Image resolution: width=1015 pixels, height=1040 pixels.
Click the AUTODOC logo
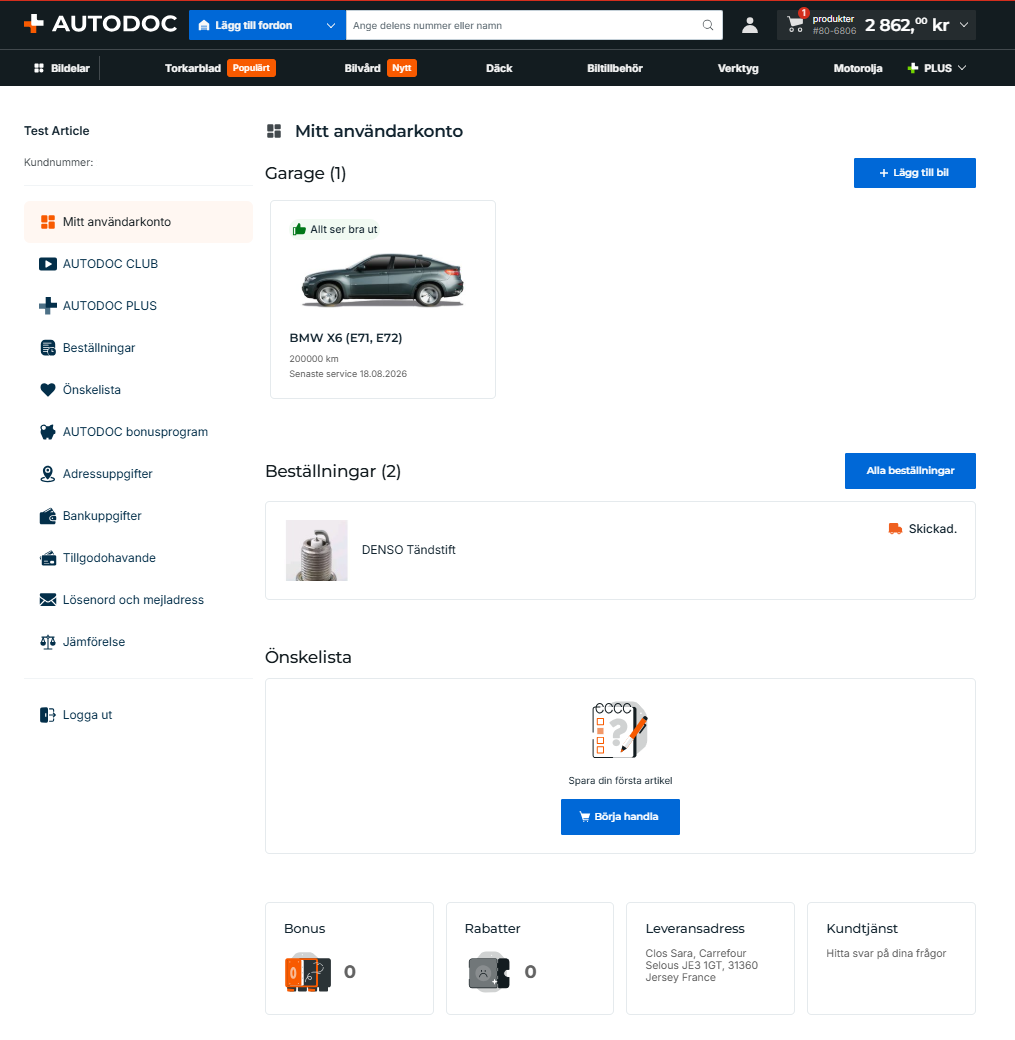[x=100, y=25]
